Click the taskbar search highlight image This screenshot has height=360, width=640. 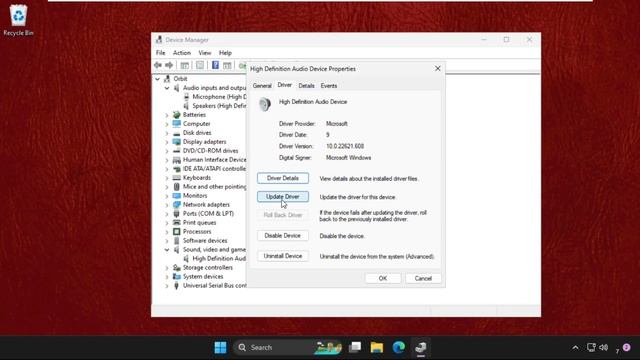328,347
